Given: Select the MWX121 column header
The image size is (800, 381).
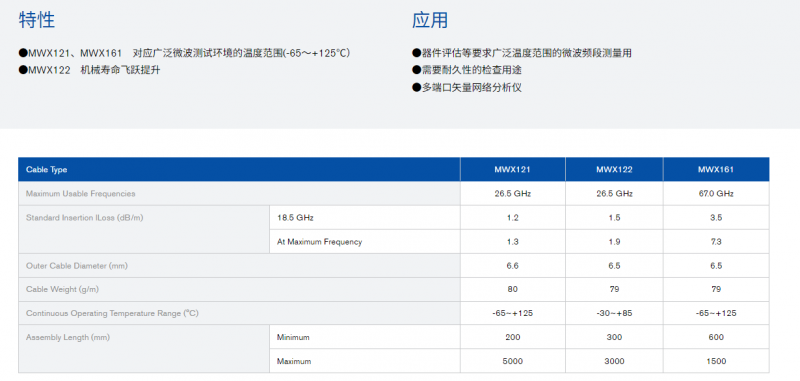Looking at the screenshot, I should tap(513, 170).
